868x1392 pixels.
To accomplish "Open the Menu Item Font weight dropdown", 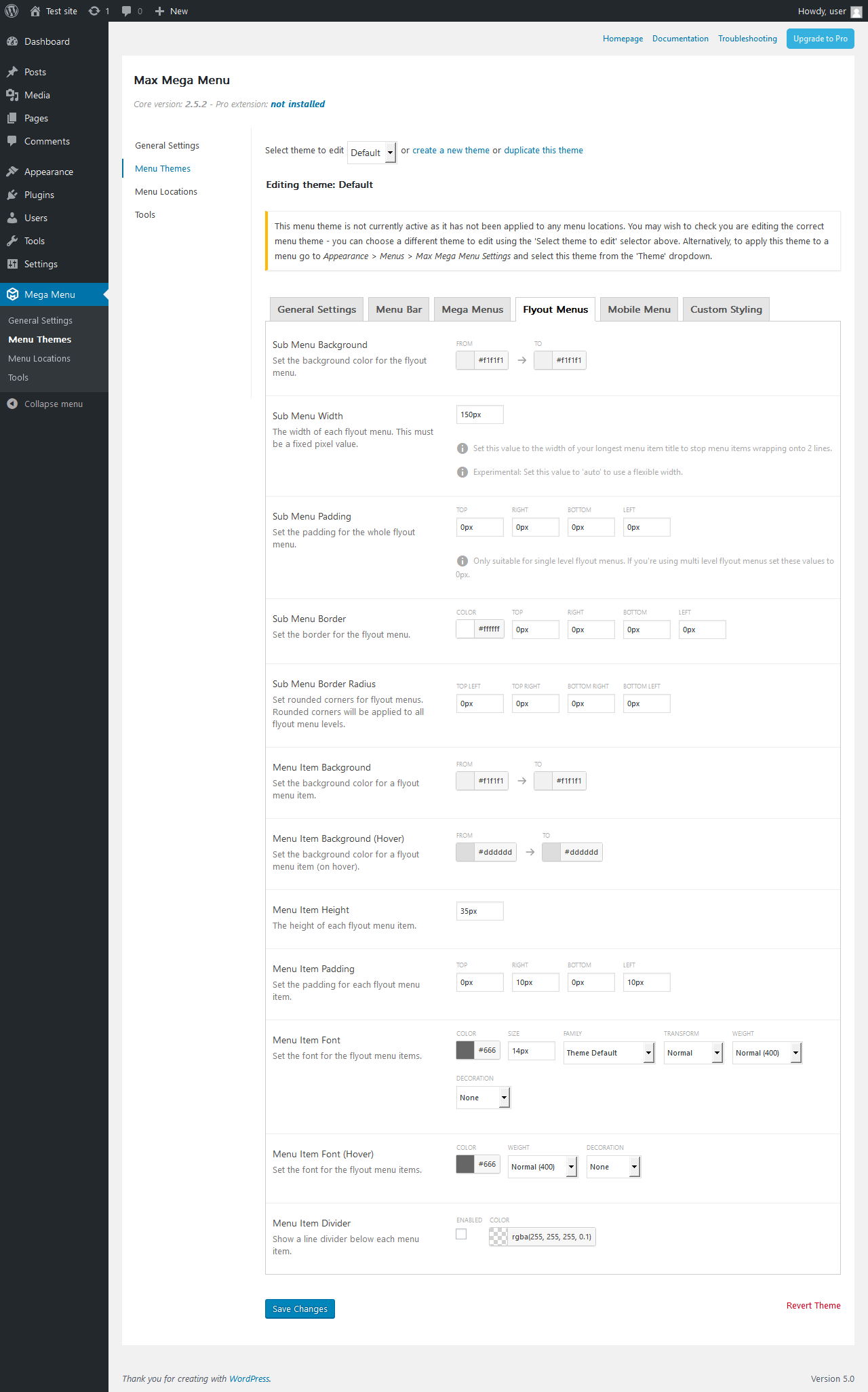I will [x=767, y=1053].
